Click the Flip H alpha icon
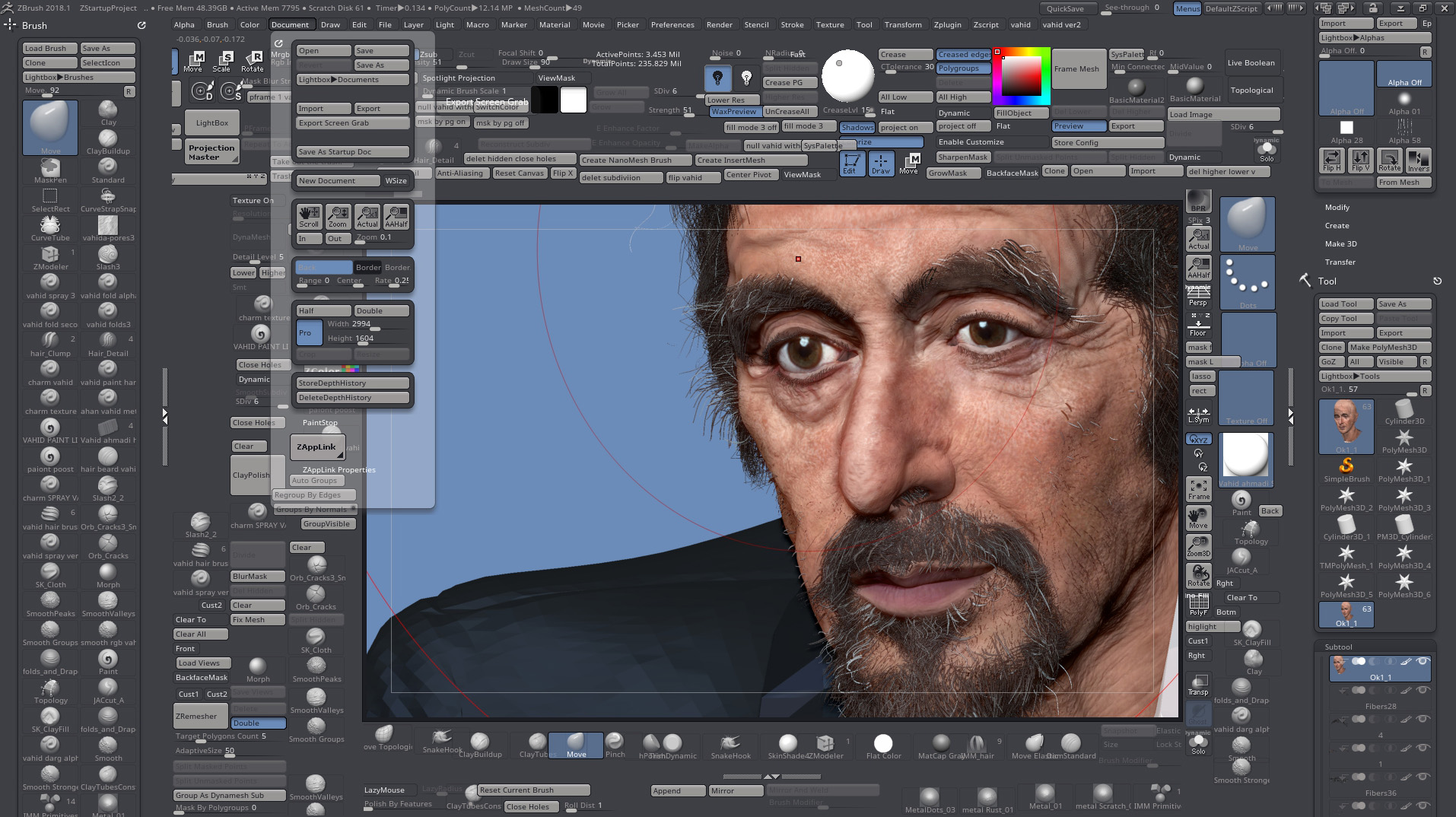 (x=1332, y=161)
